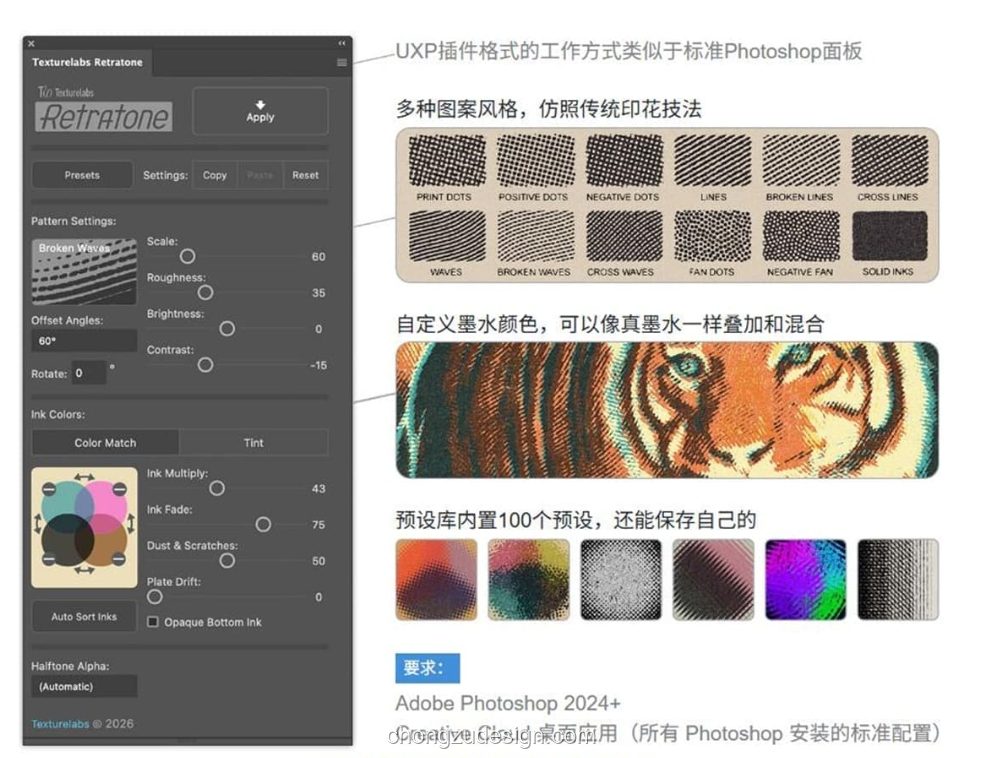
Task: Select the Positive Dots pattern sample
Action: click(535, 161)
